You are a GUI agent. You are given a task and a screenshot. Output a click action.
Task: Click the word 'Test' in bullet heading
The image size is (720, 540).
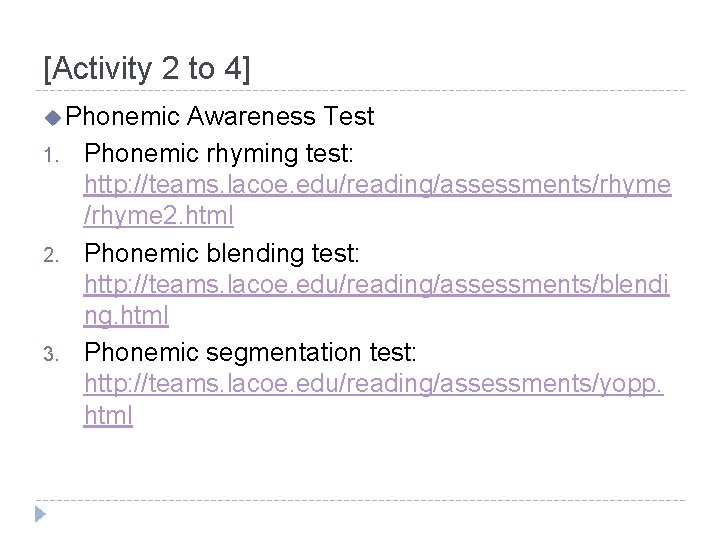tap(349, 117)
